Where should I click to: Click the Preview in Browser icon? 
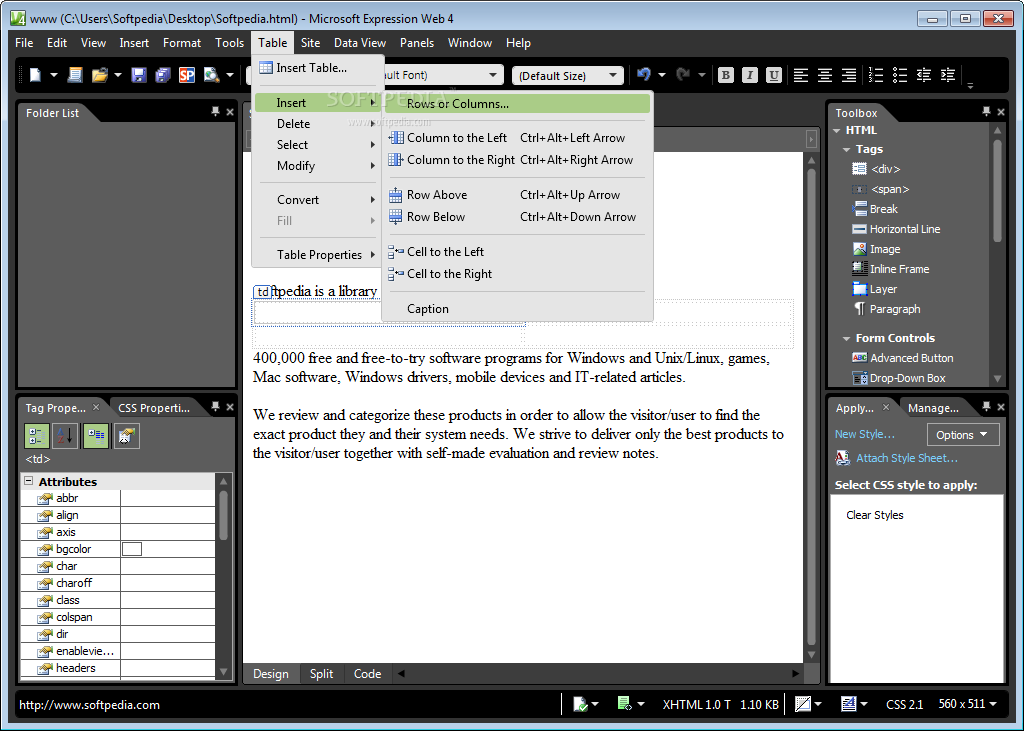point(211,75)
